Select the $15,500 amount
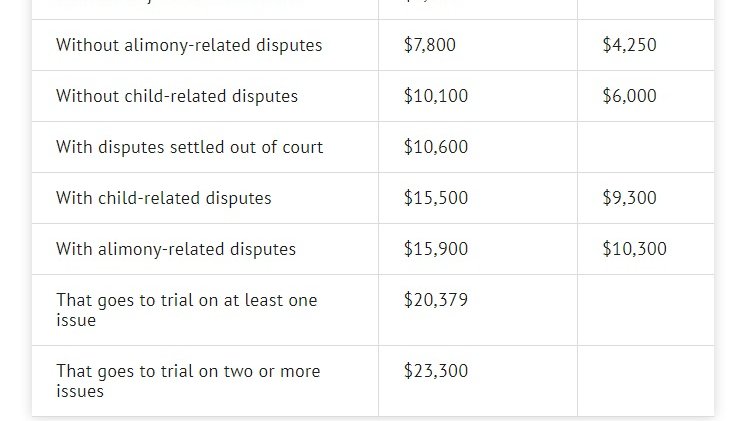 435,198
